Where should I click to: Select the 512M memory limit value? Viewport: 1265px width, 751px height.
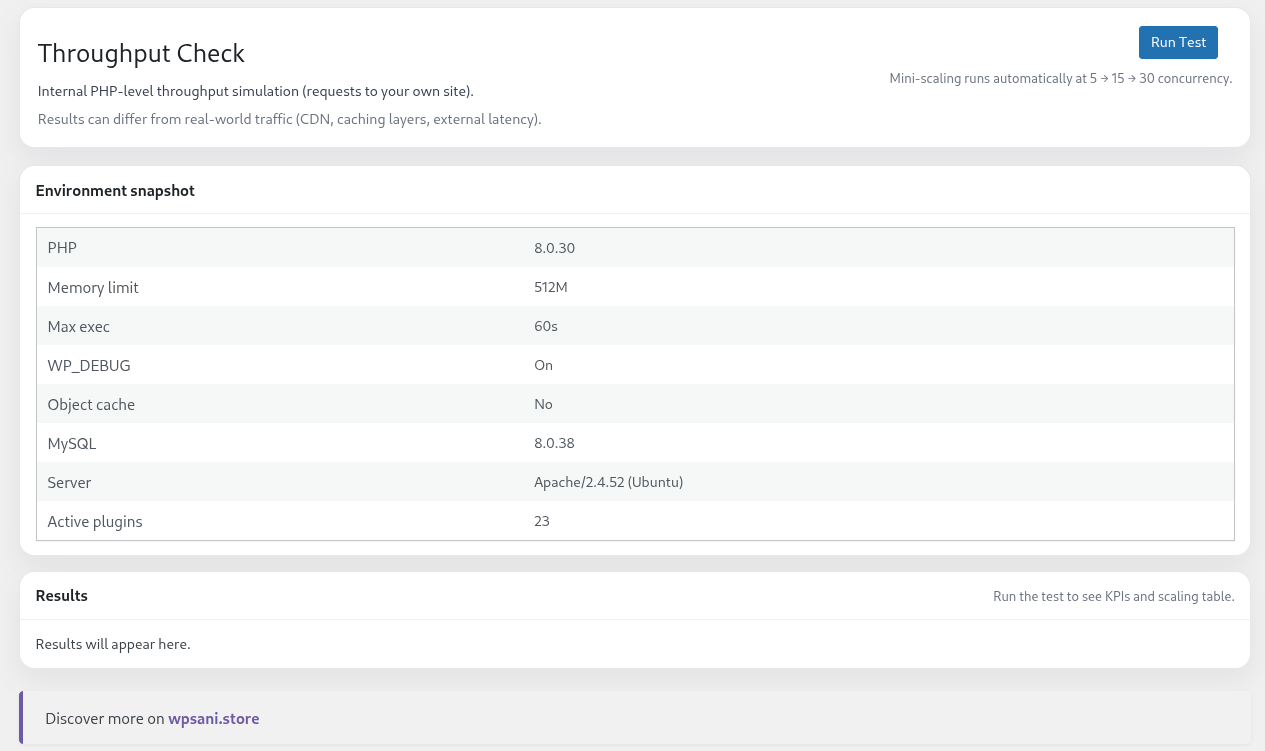[551, 287]
